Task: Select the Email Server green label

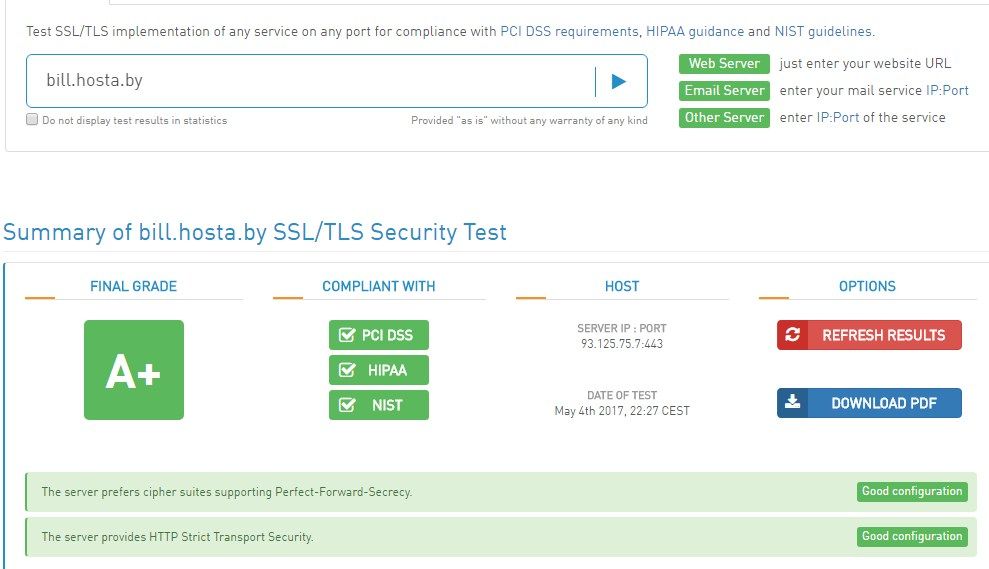Action: click(724, 91)
